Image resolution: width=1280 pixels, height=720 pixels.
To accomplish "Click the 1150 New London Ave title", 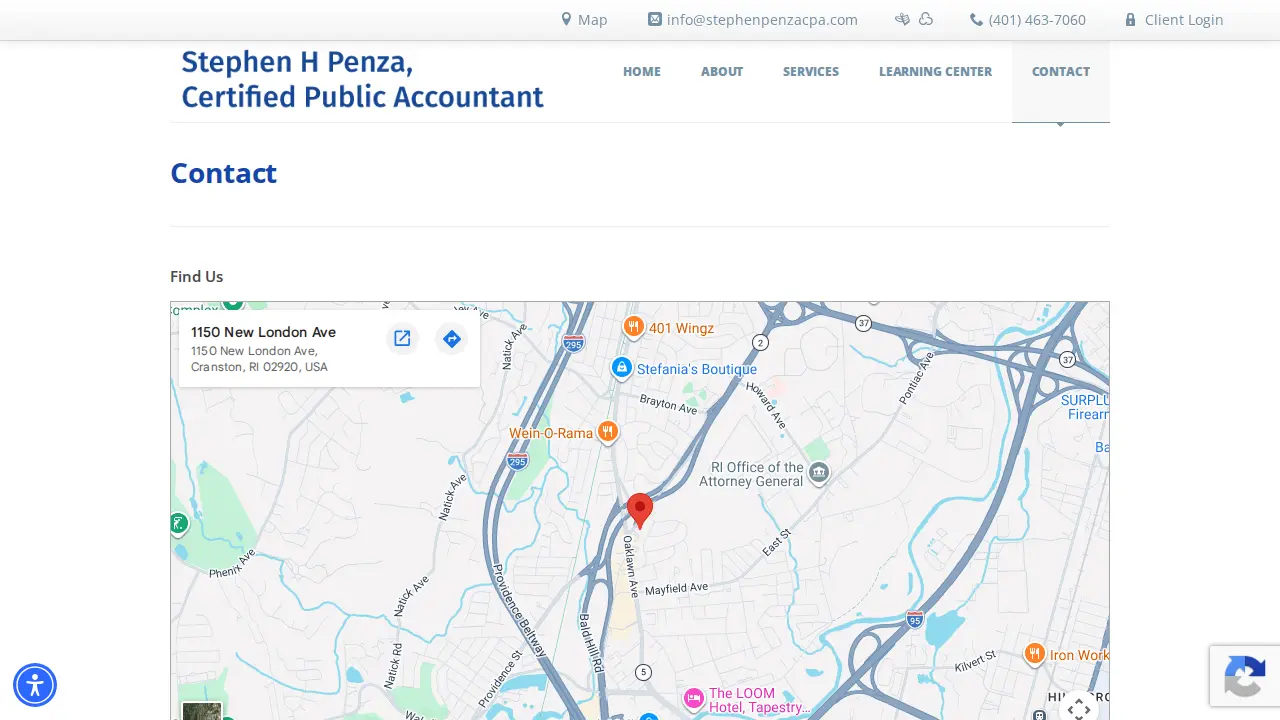I will click(264, 332).
